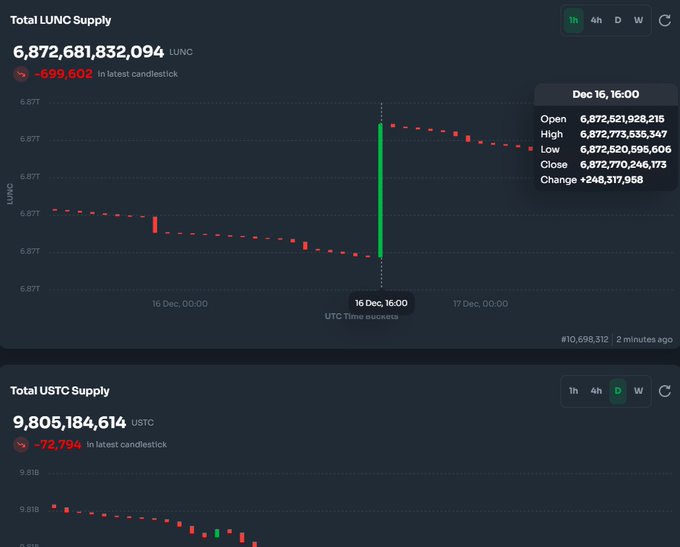Click the green candlestick in USTC chart
680x547 pixels.
217,533
